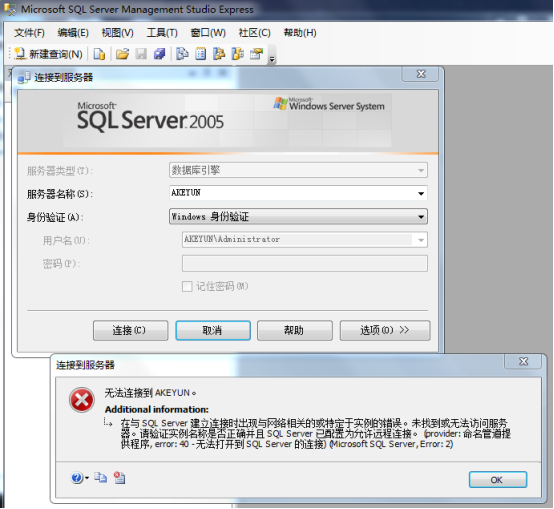554x509 pixels.
Task: Click the 无法连接到 AKEYUN message text
Action: pos(150,393)
